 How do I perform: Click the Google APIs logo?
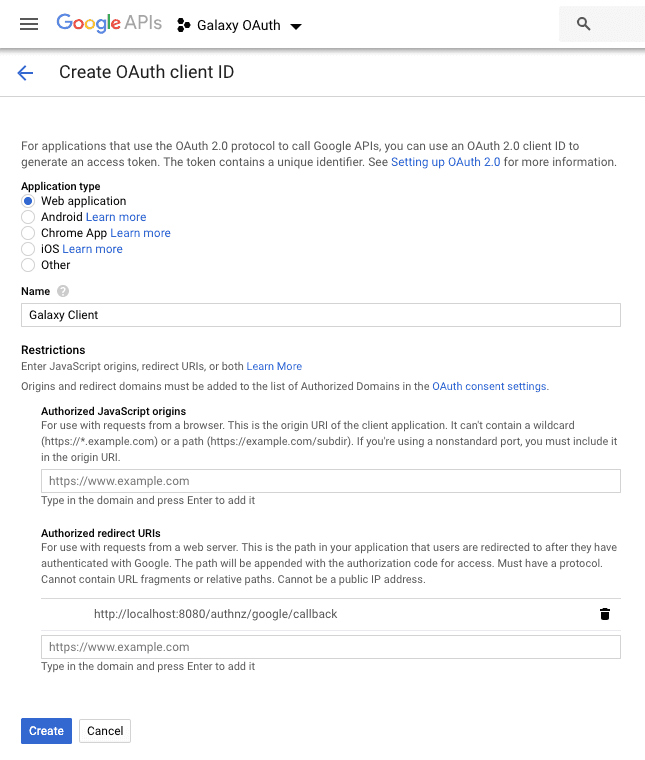pos(109,24)
